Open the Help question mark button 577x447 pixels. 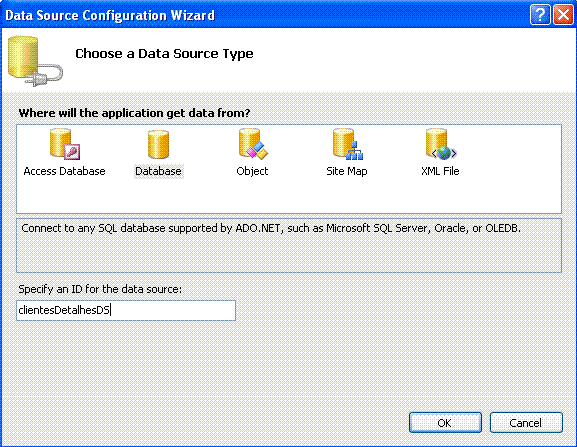click(x=540, y=15)
